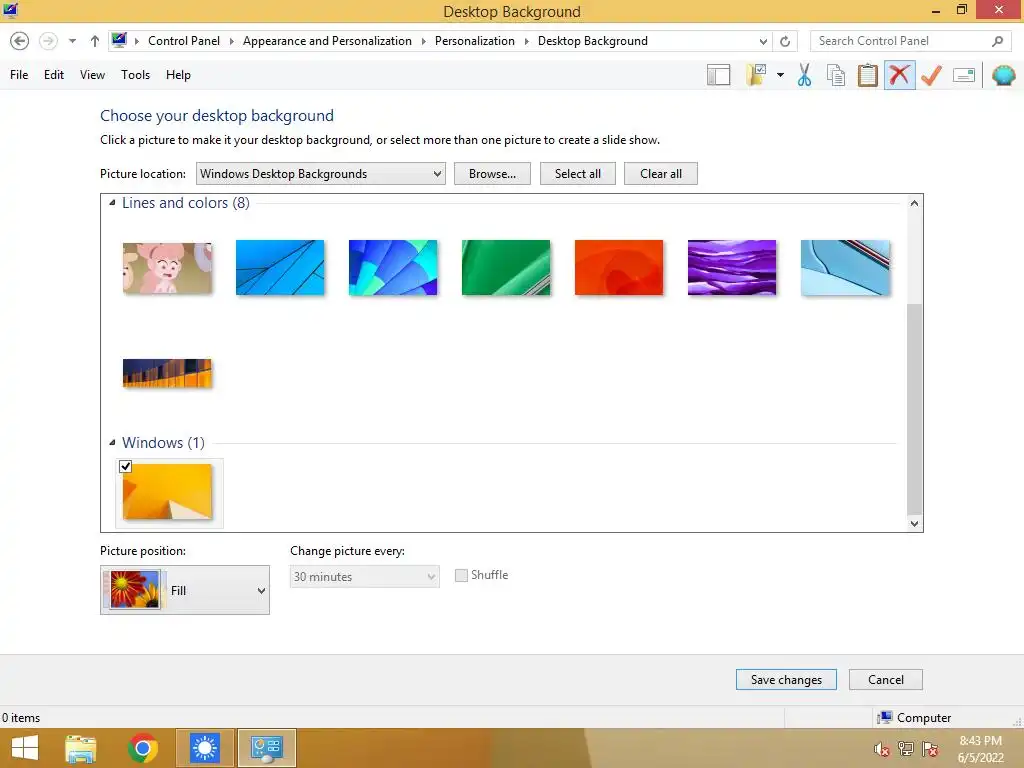The height and width of the screenshot is (768, 1024).
Task: Open the blue sun app in taskbar
Action: (204, 748)
